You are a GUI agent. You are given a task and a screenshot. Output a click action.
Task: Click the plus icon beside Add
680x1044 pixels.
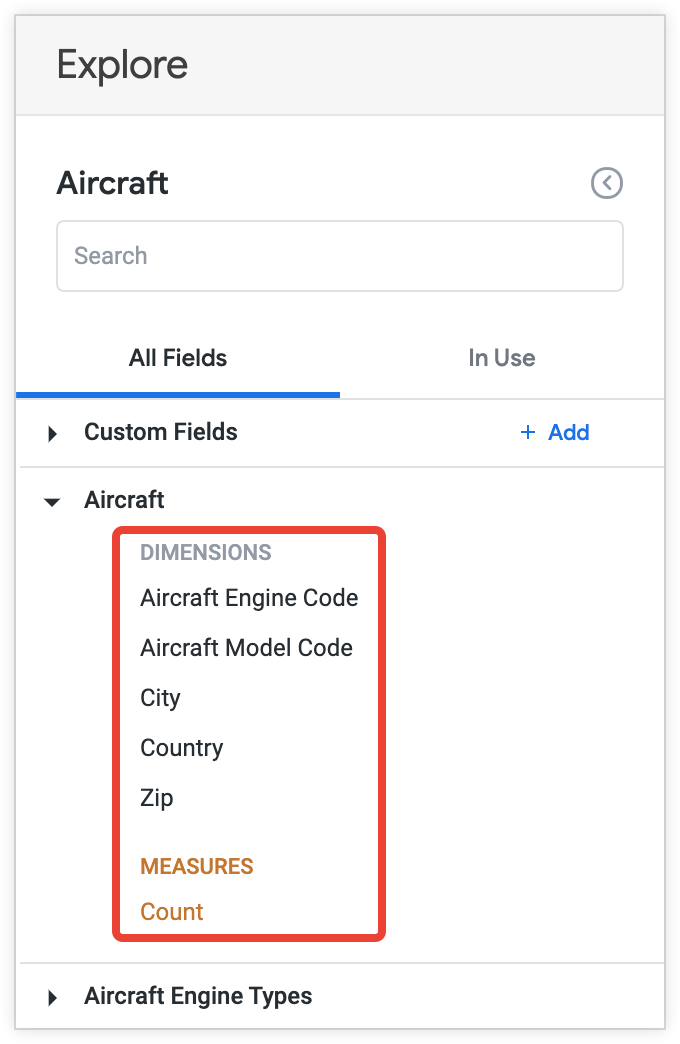pos(528,433)
